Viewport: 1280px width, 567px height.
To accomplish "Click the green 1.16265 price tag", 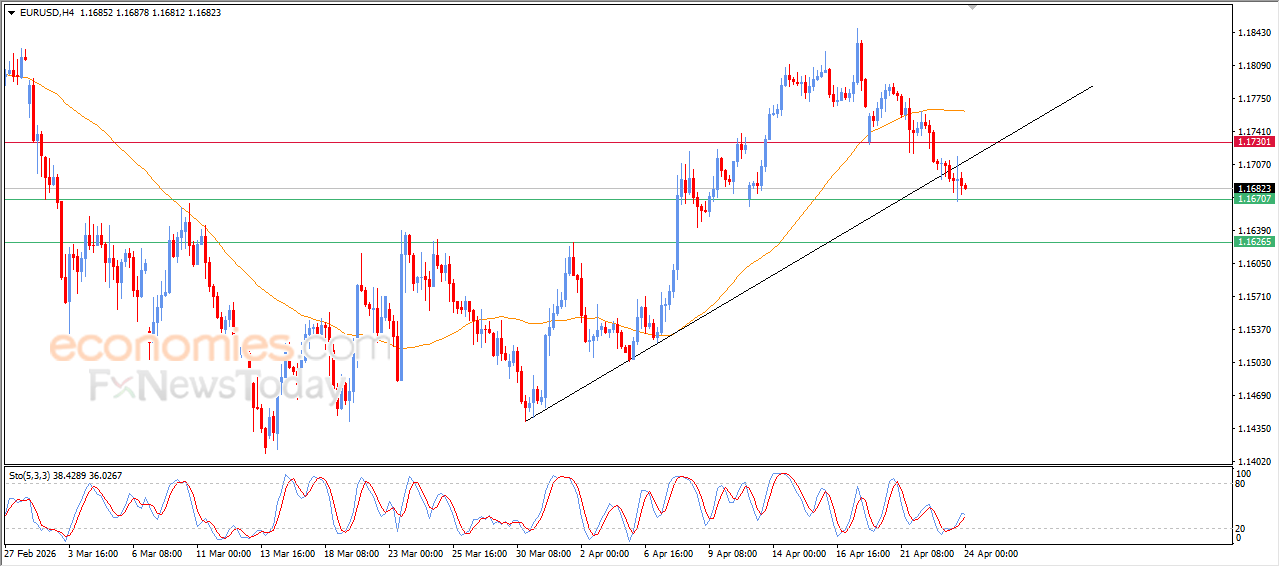I will pyautogui.click(x=1254, y=242).
